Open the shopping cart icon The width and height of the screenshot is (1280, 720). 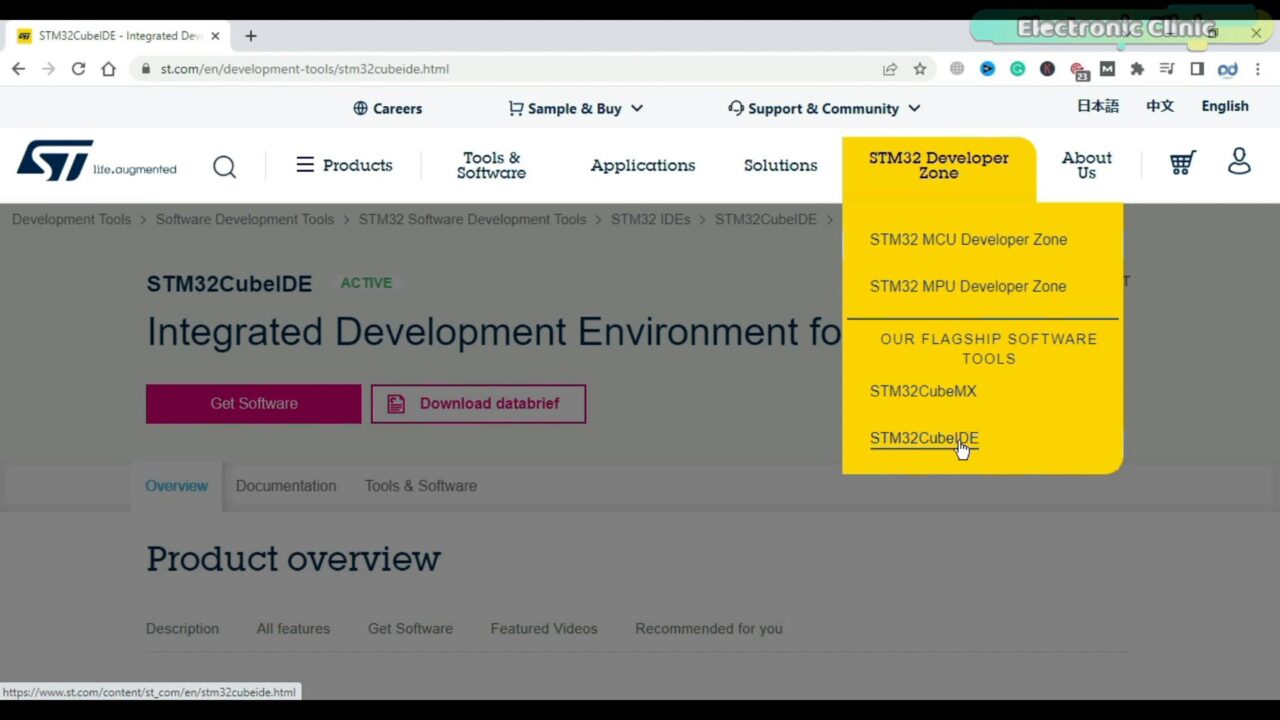click(1183, 162)
